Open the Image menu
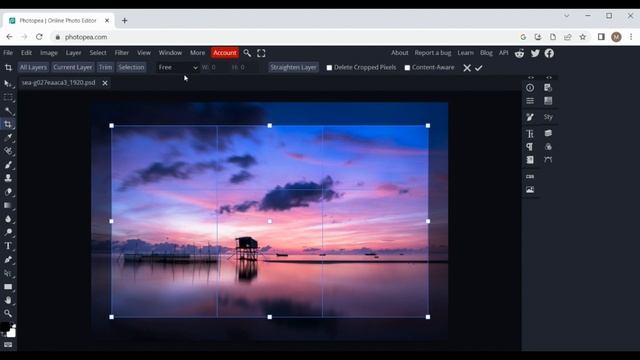This screenshot has width=640, height=360. 49,53
